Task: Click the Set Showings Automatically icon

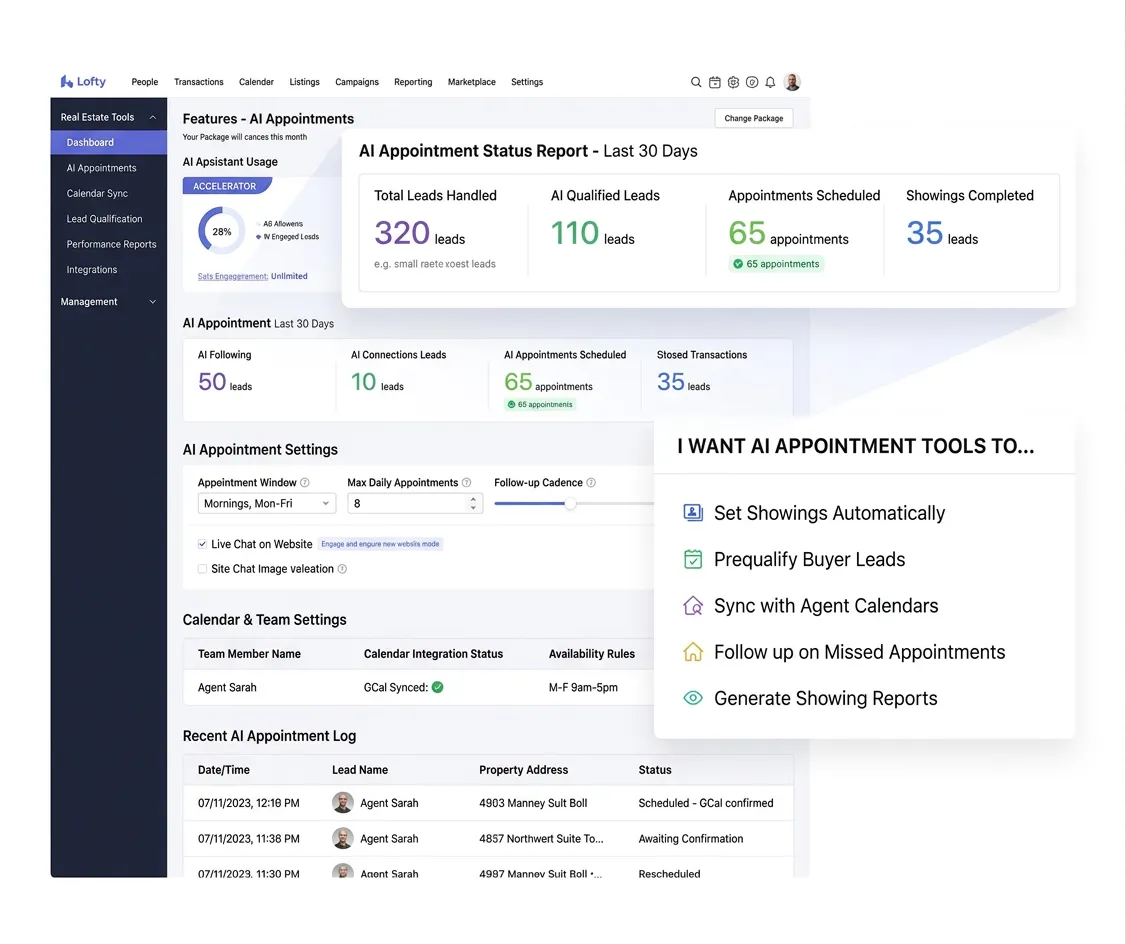Action: 692,512
